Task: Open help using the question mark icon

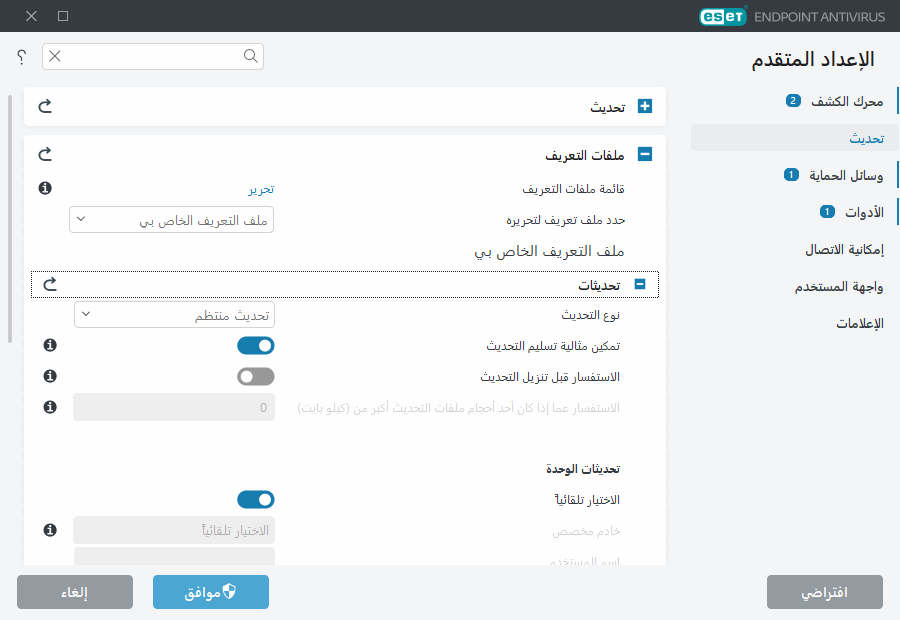Action: pos(20,57)
